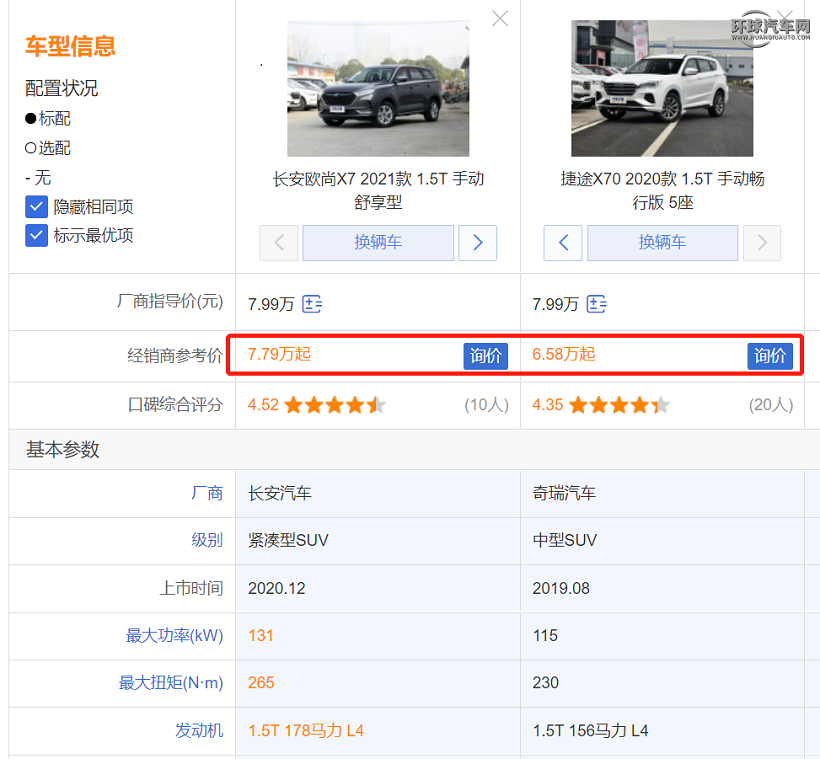This screenshot has width=820, height=759.
Task: Click 换辆车 button for 捷途X70
Action: [x=663, y=243]
